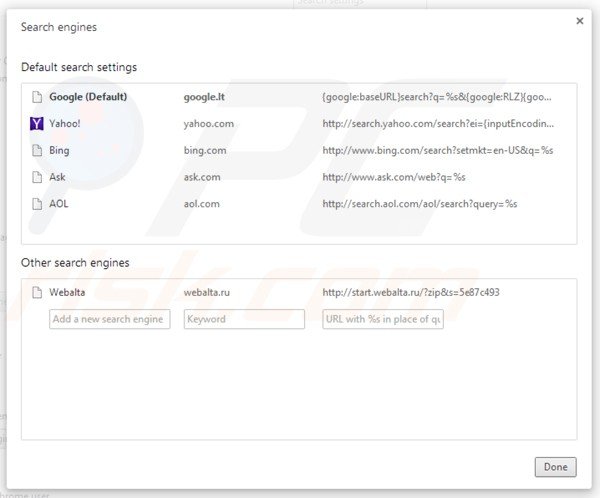
Task: Click the bing.com keyword
Action: tap(205, 150)
